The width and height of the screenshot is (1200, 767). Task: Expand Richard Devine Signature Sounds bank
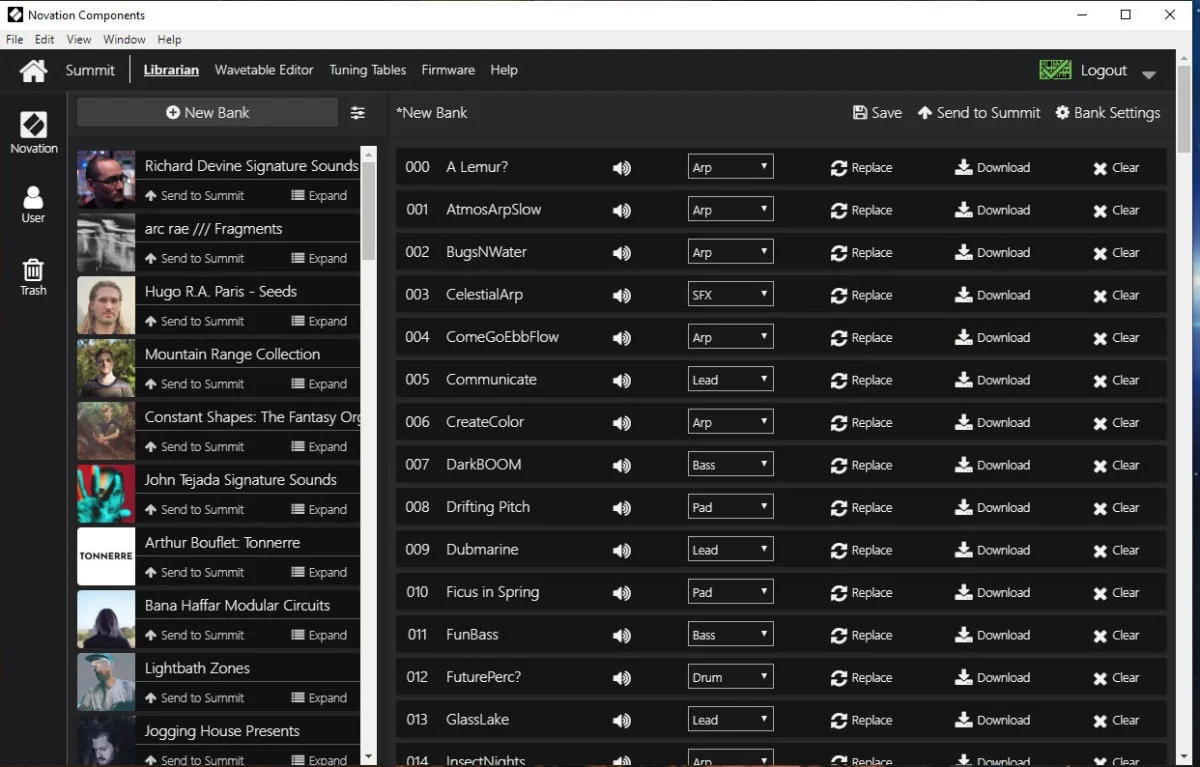319,196
